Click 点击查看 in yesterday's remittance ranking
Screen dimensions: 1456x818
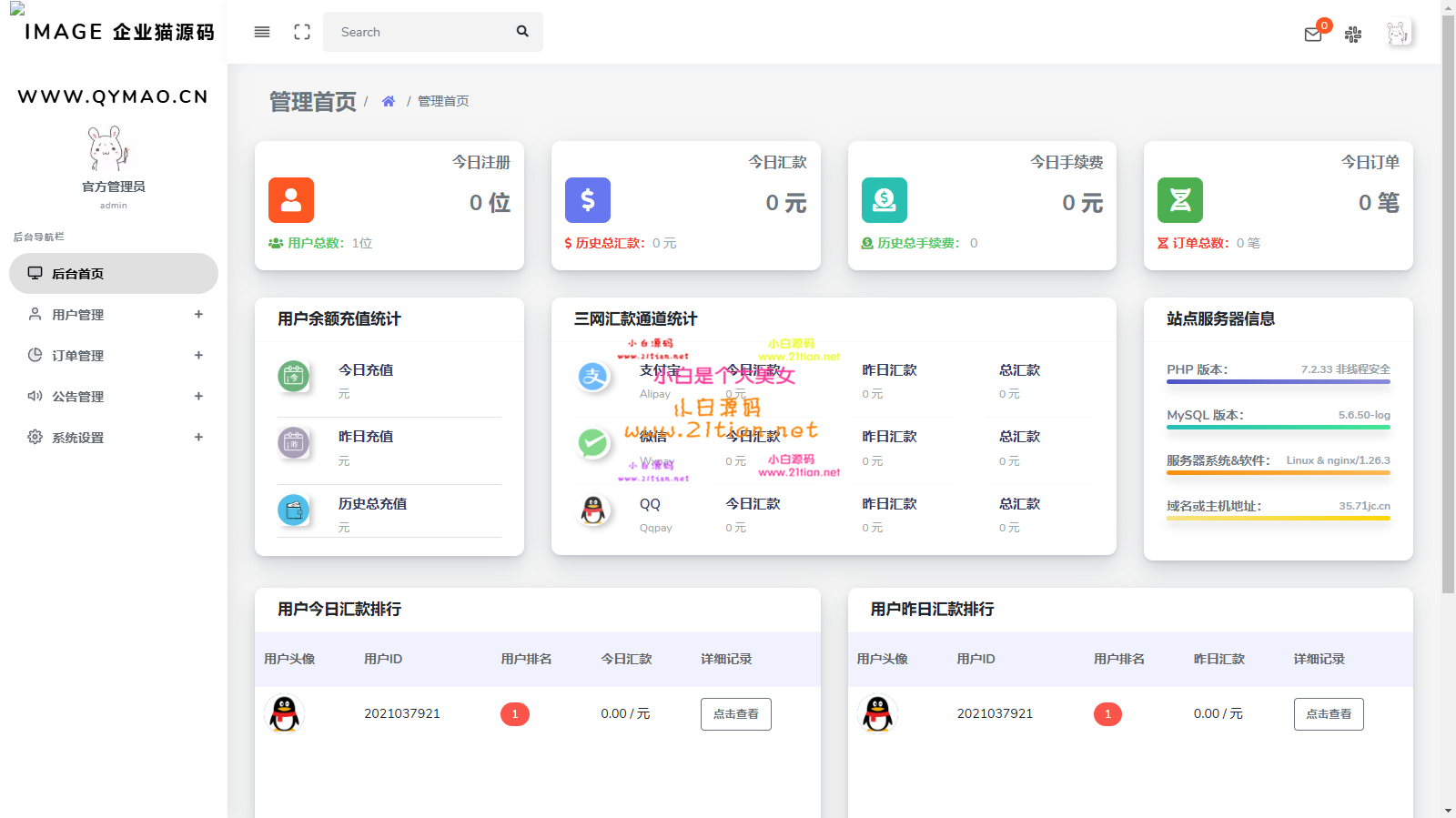pos(1328,714)
